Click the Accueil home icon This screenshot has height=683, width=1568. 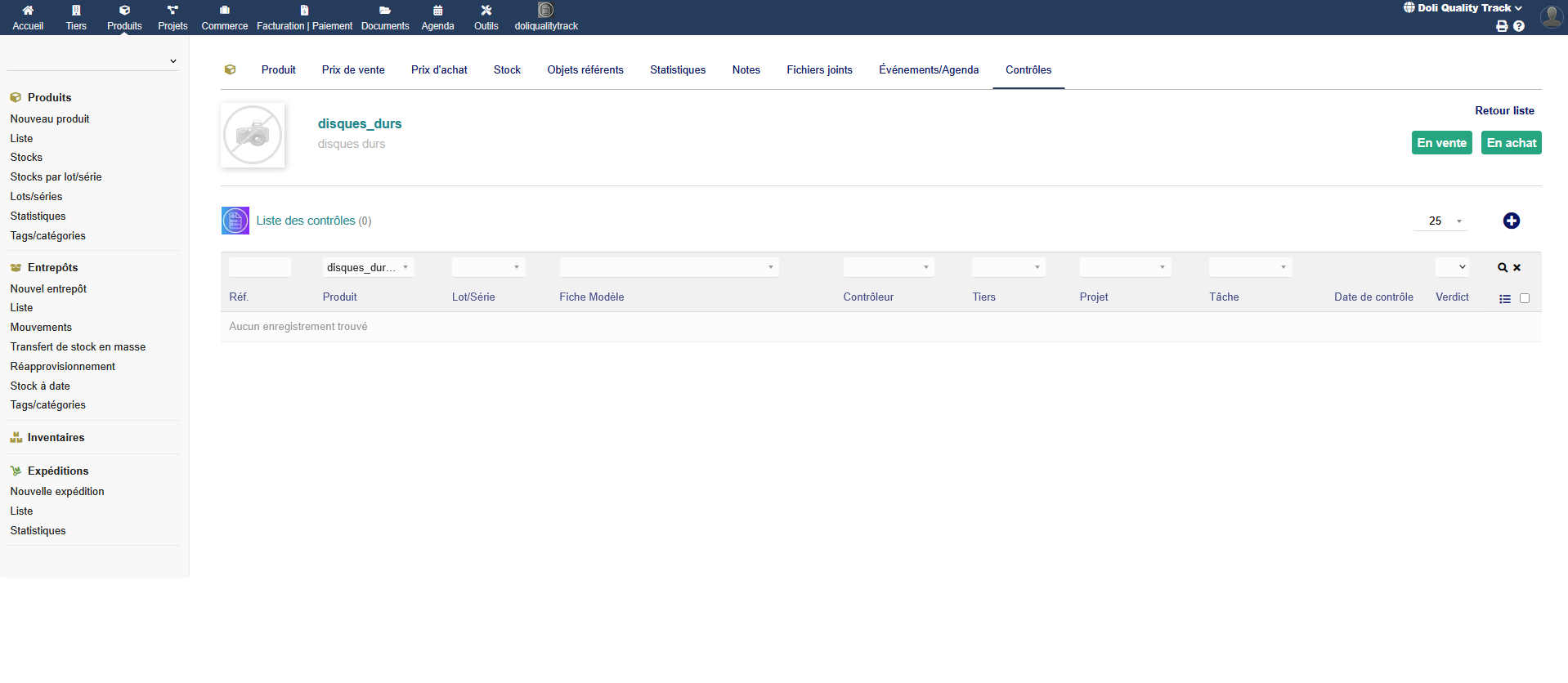coord(28,11)
